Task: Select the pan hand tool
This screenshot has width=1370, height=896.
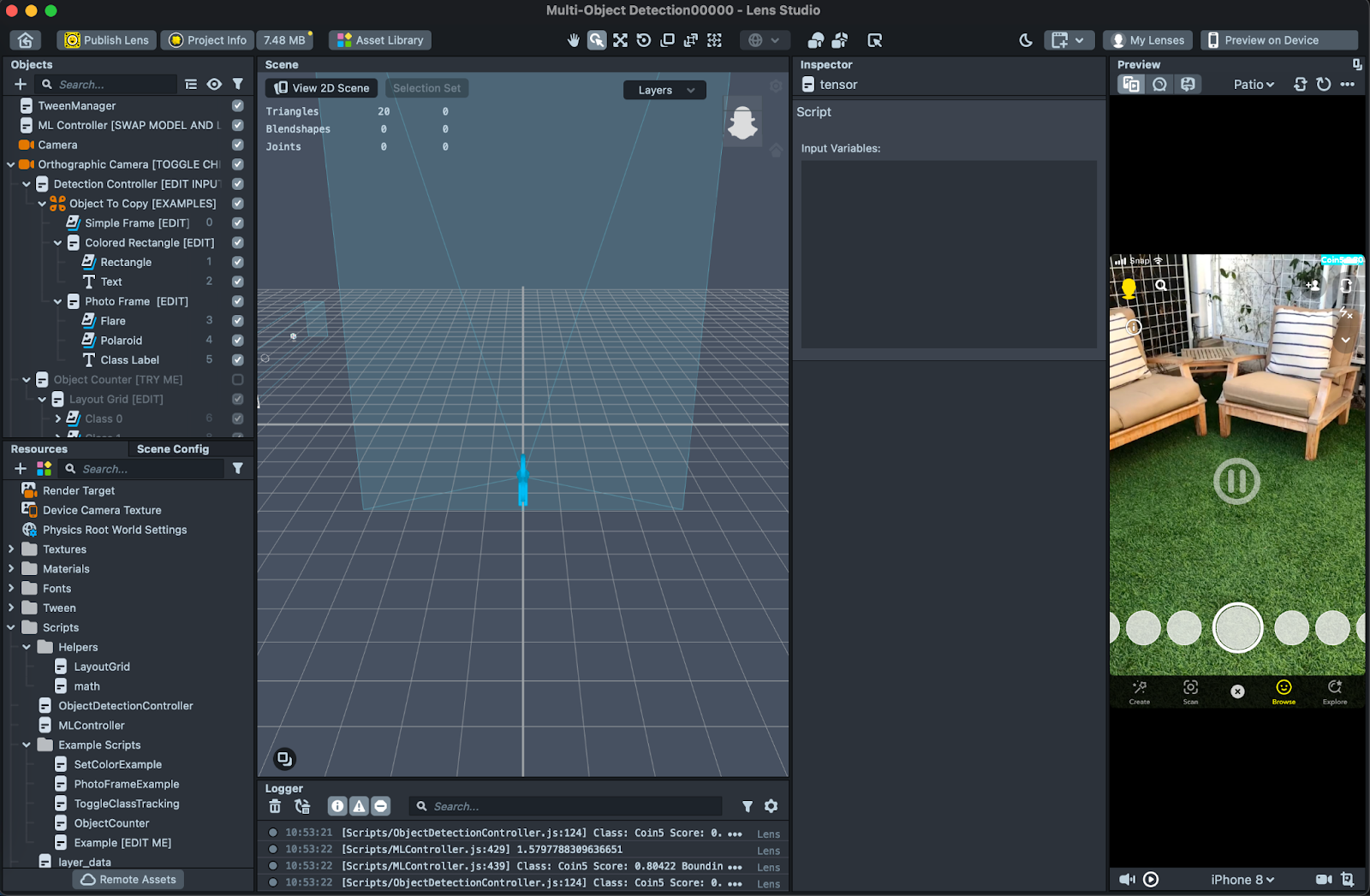Action: [x=573, y=40]
